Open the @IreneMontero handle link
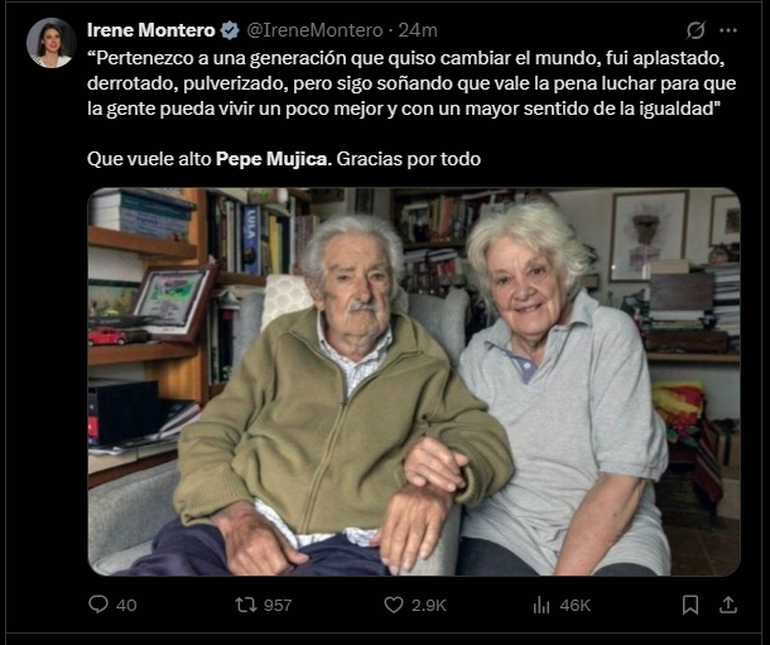This screenshot has height=645, width=770. [314, 30]
